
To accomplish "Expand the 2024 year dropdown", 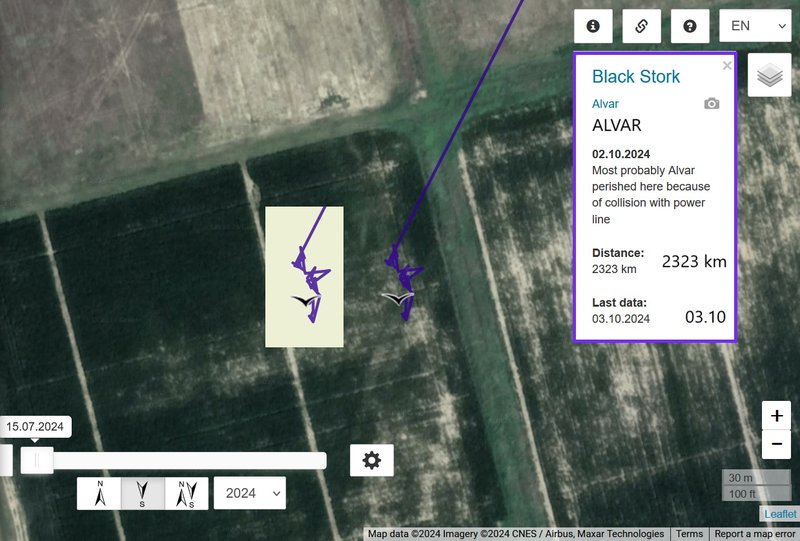I will pos(249,493).
